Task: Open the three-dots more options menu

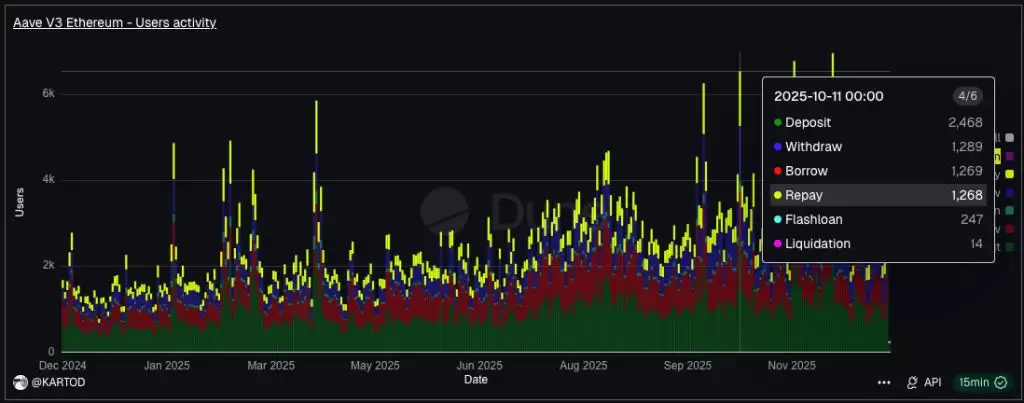Action: click(884, 382)
